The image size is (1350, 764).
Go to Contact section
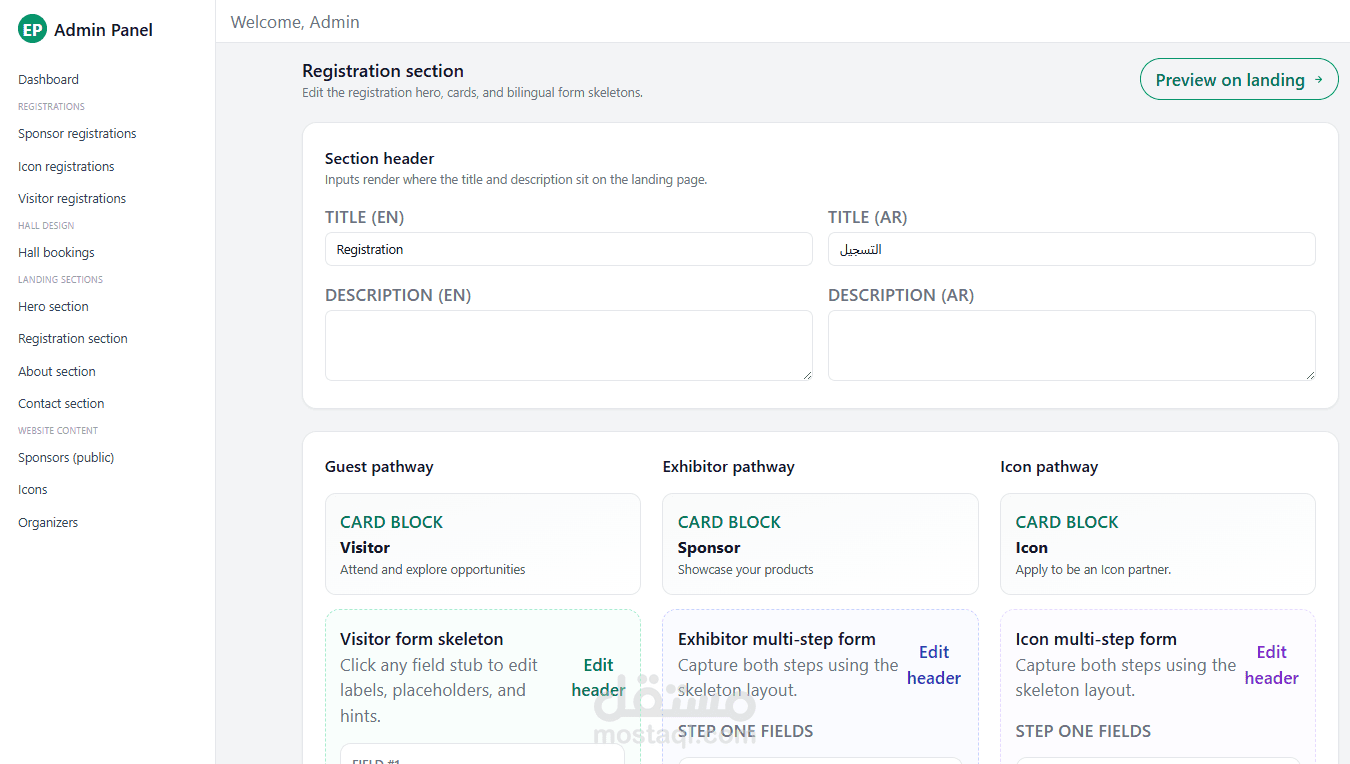coord(61,403)
